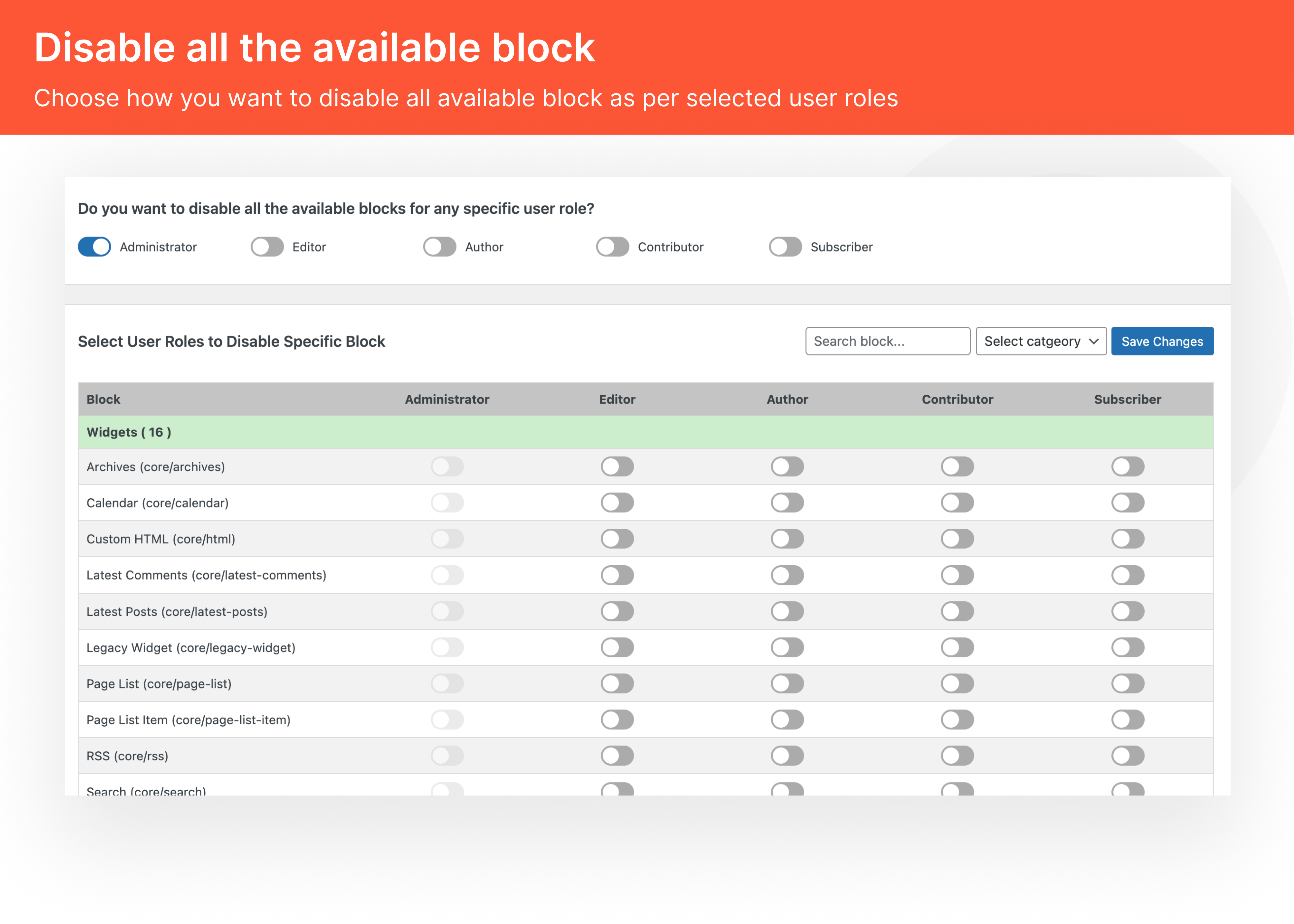Screen dimensions: 1294x924
Task: Select the Page List (core/page-list) label
Action: (x=159, y=684)
